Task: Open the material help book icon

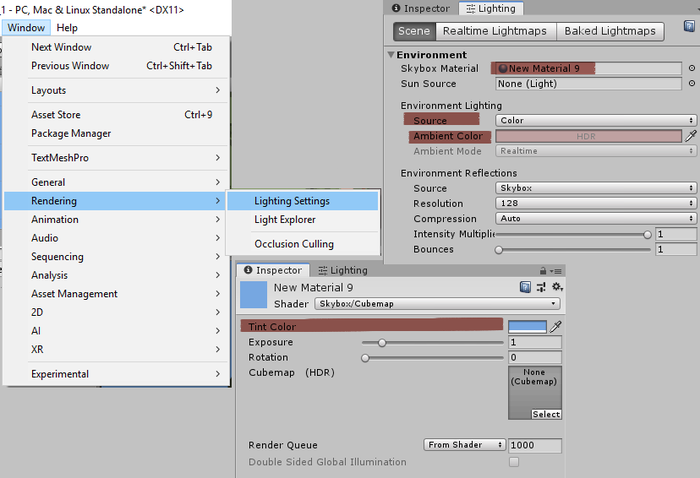Action: [x=525, y=287]
